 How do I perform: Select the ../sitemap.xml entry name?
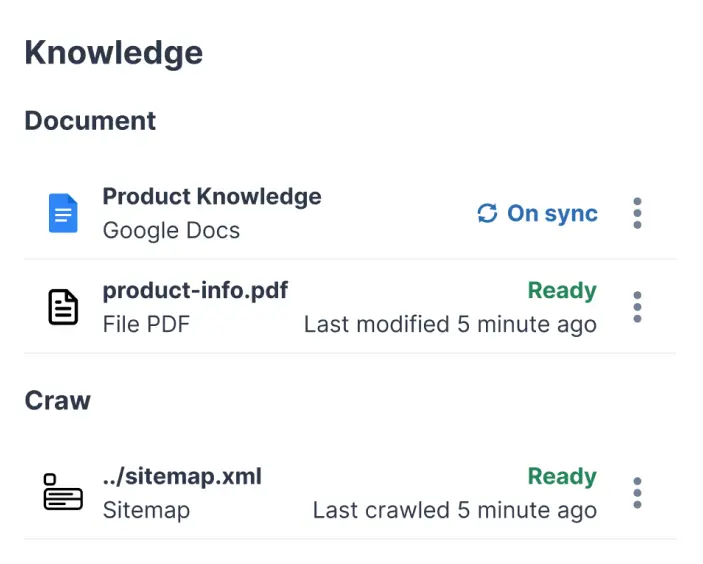click(x=182, y=476)
